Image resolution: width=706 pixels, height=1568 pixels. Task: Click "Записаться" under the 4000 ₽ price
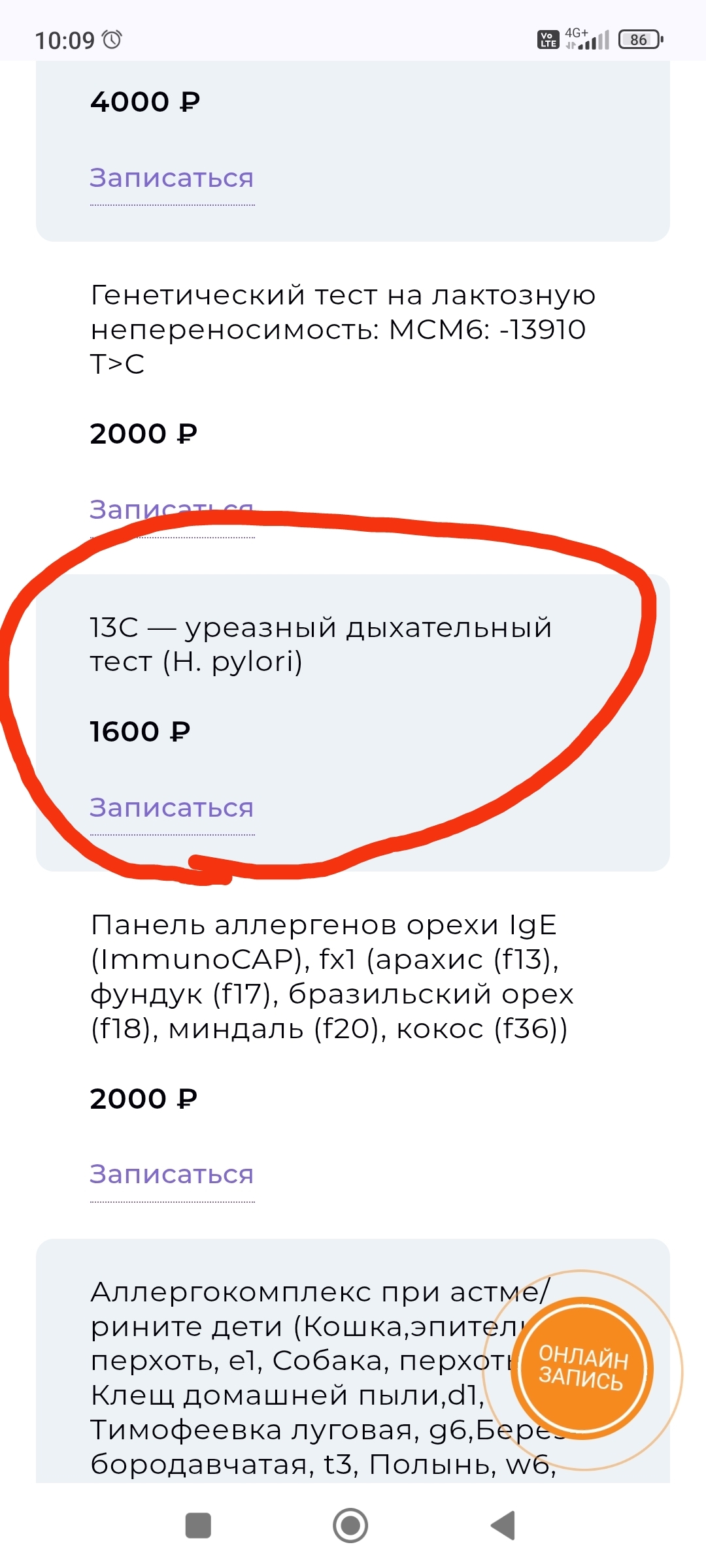(x=171, y=178)
